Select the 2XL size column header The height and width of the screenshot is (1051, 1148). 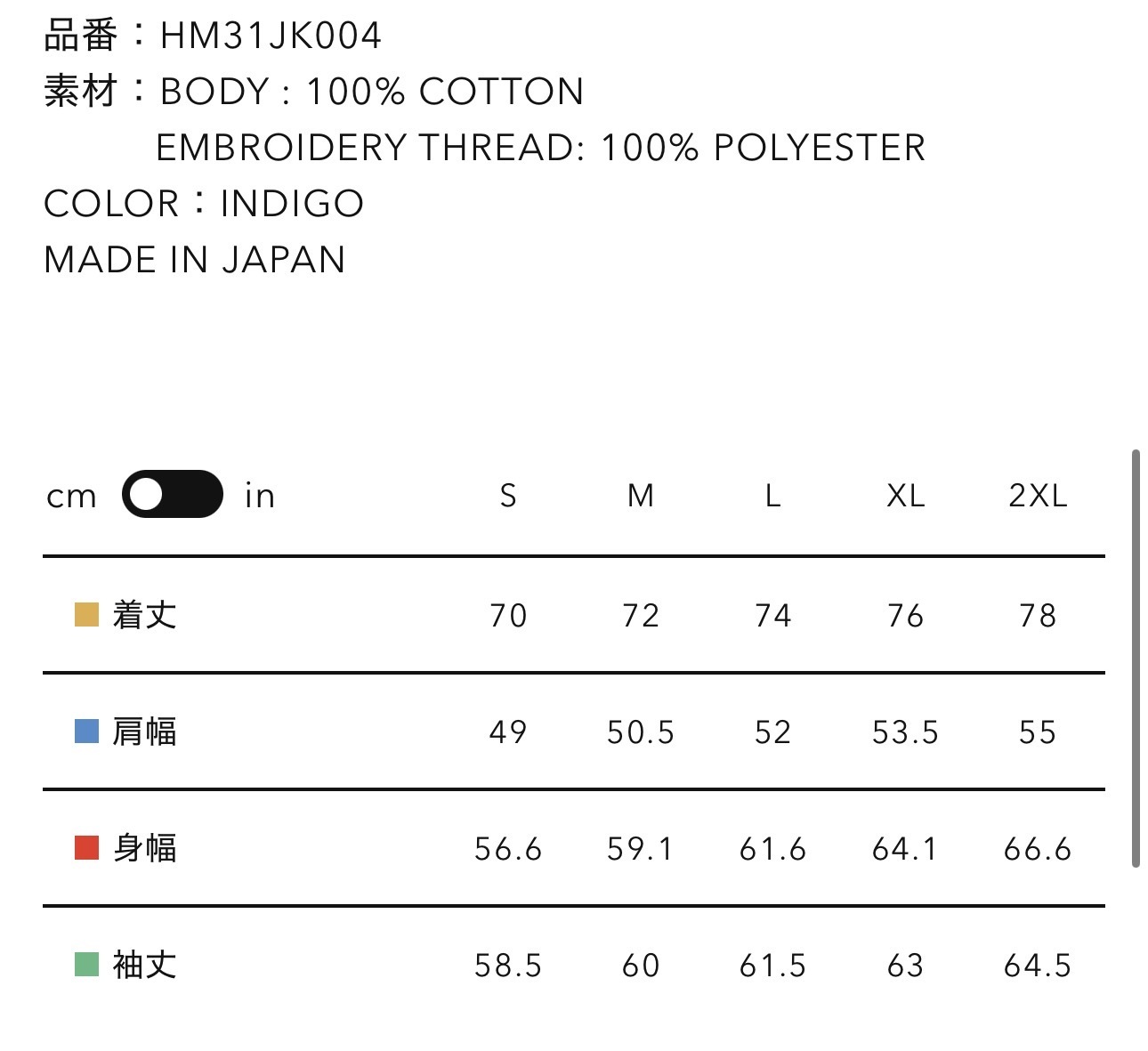coord(1038,496)
